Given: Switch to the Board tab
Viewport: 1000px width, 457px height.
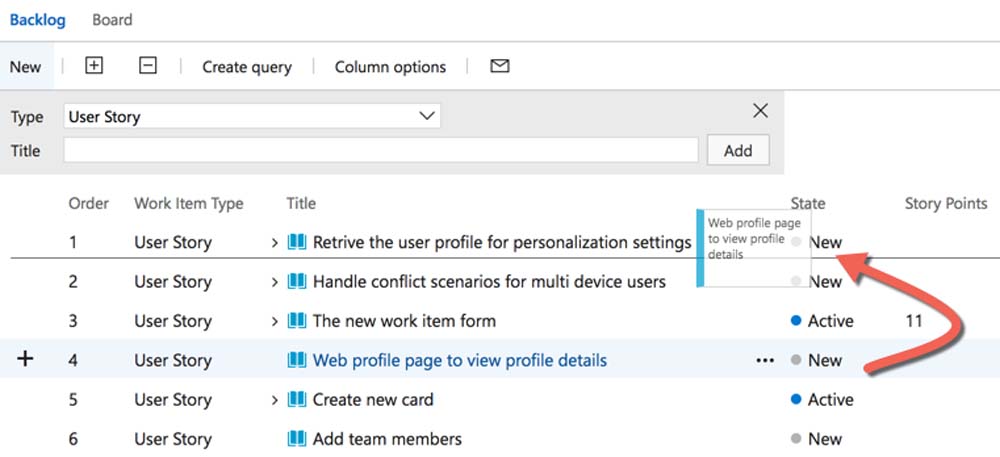Looking at the screenshot, I should (x=112, y=19).
